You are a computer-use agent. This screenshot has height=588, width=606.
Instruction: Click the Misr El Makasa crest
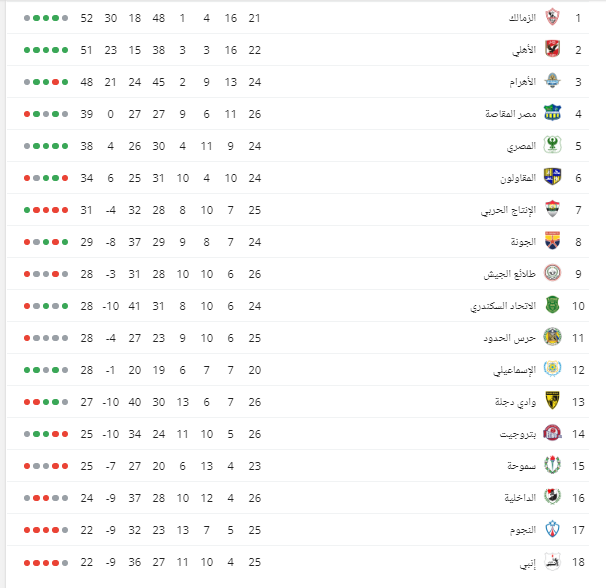pyautogui.click(x=552, y=113)
